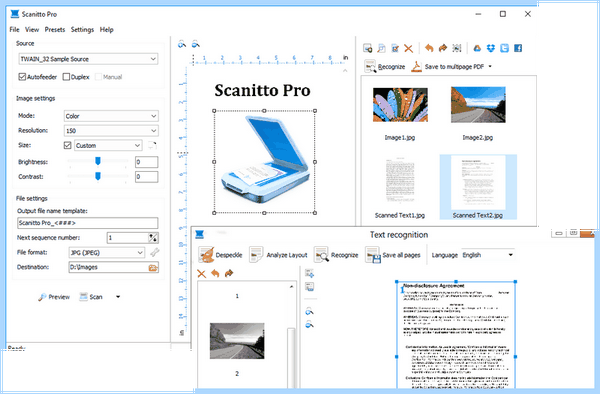The image size is (600, 394).
Task: Click the Analyze Layout icon
Action: click(x=256, y=255)
